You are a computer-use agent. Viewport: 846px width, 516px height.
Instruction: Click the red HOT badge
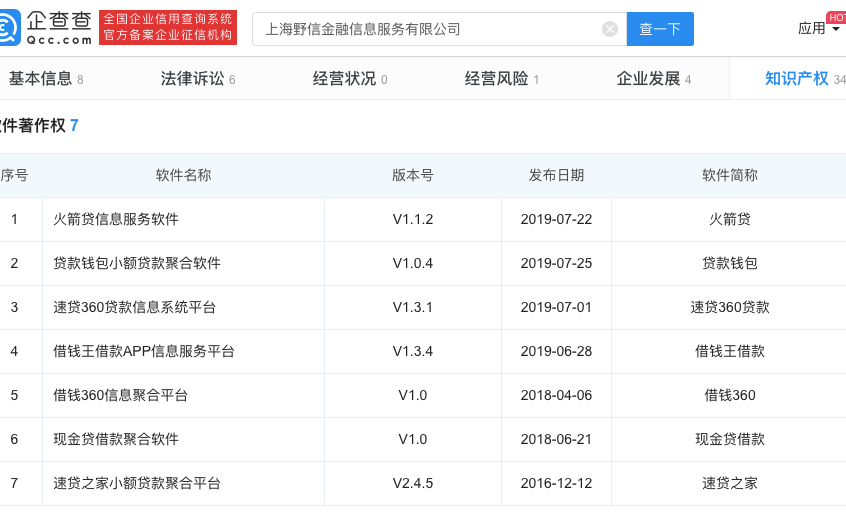[x=836, y=17]
